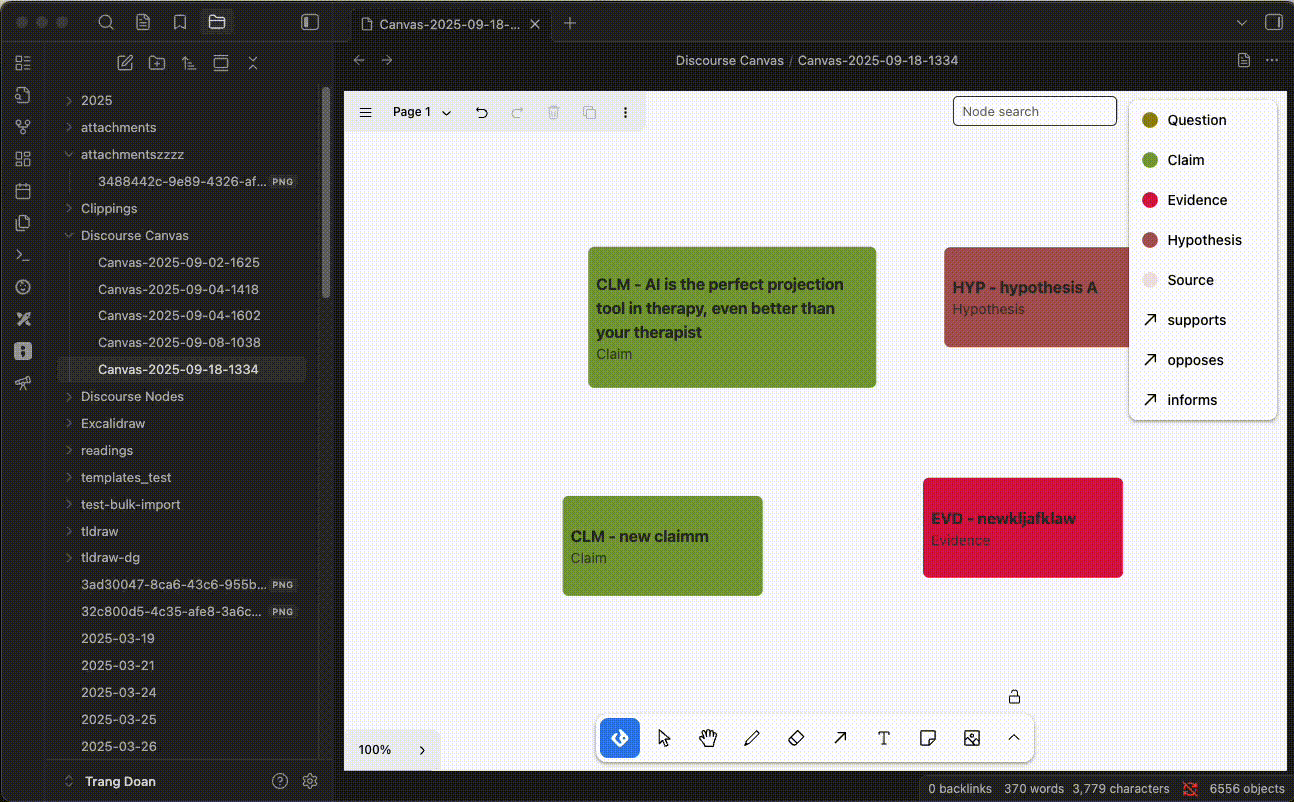
Task: Open file Canvas-2025-09-02-1625
Action: pos(178,262)
